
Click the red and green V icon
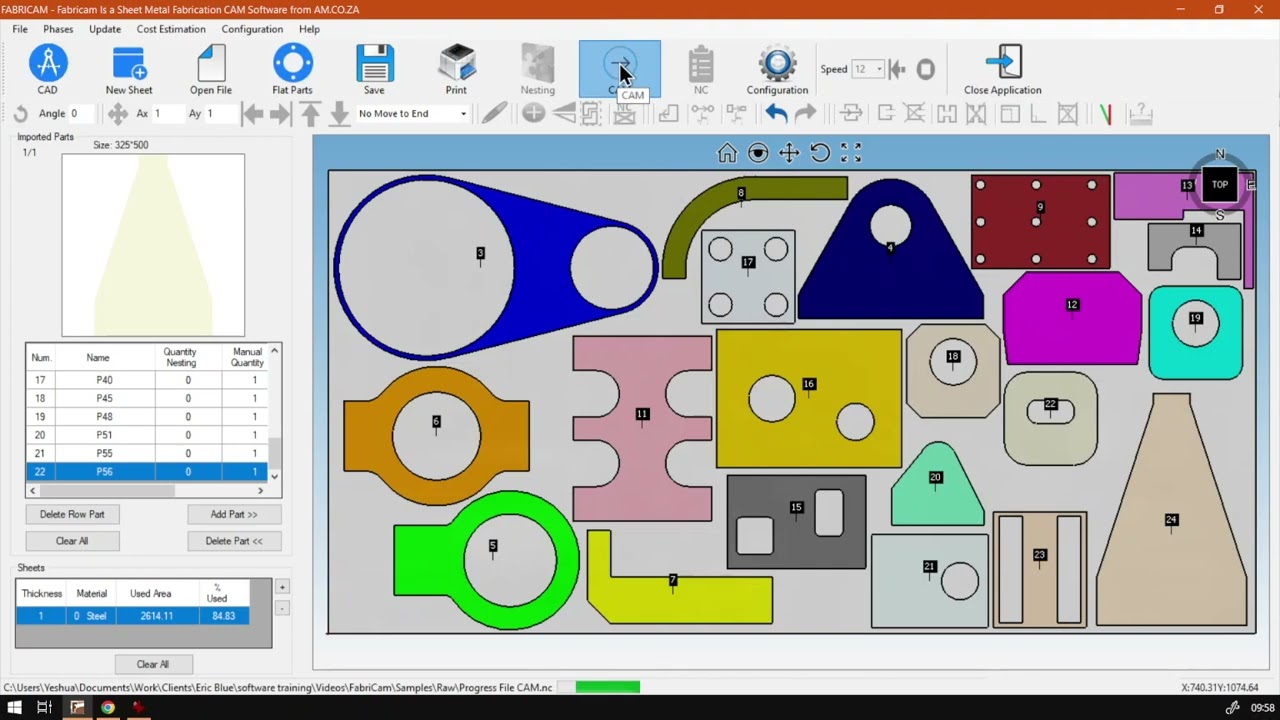tap(1105, 114)
